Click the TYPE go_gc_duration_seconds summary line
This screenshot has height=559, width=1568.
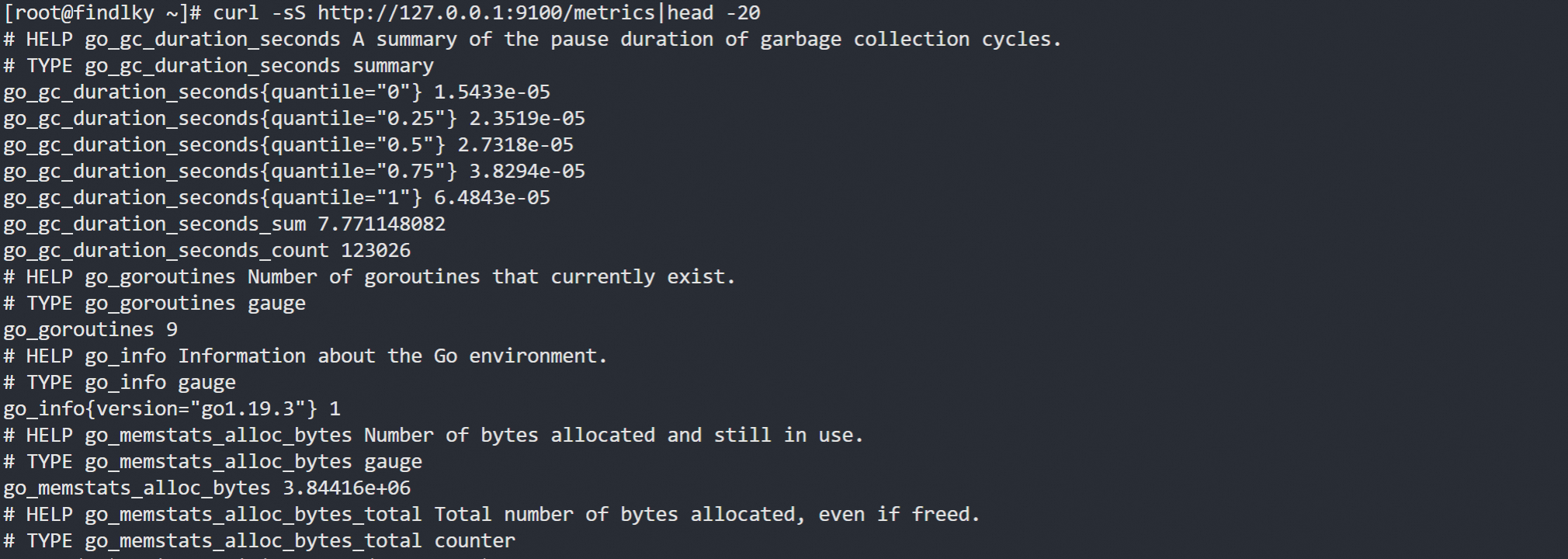click(218, 66)
